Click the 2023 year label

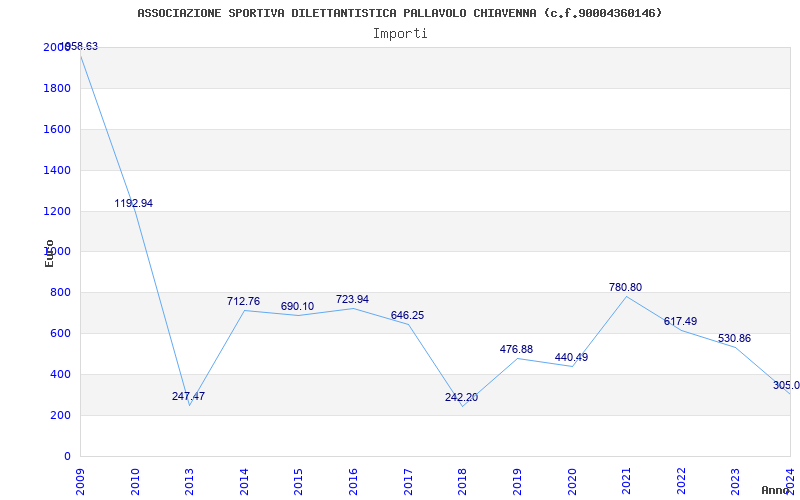tap(735, 482)
